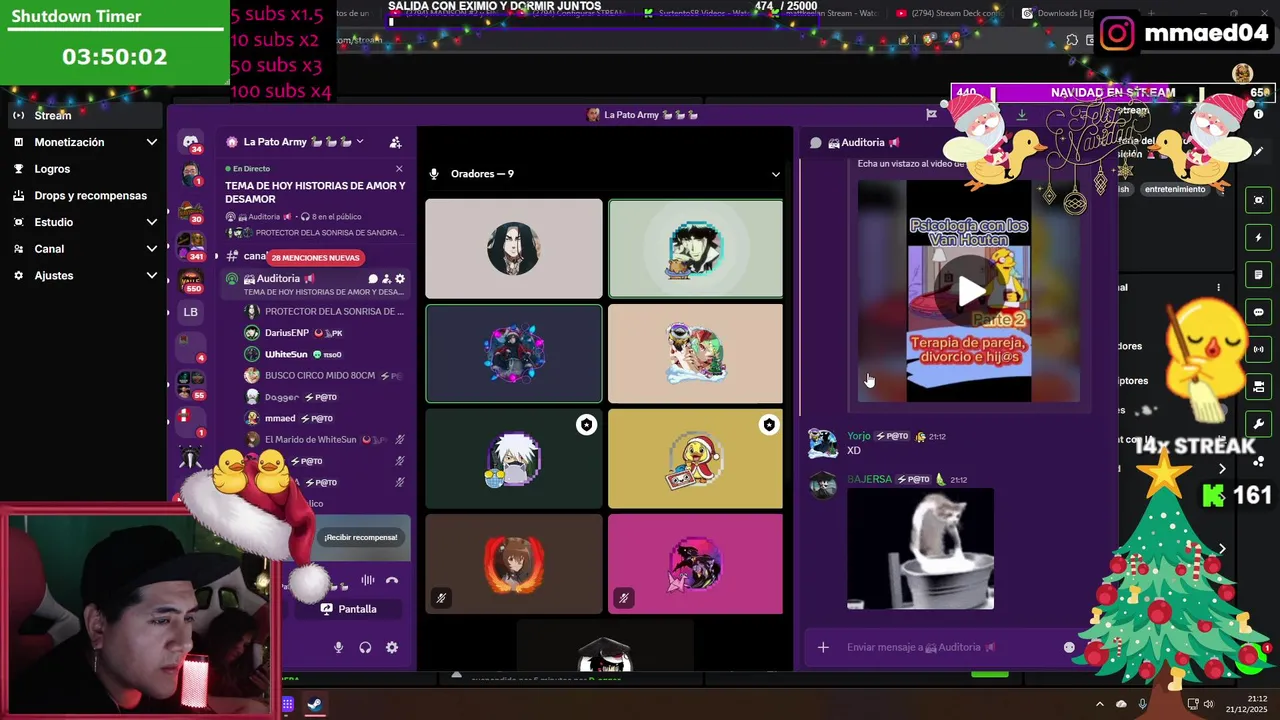Open emoji picker in message box
This screenshot has width=1280, height=720.
point(1069,647)
